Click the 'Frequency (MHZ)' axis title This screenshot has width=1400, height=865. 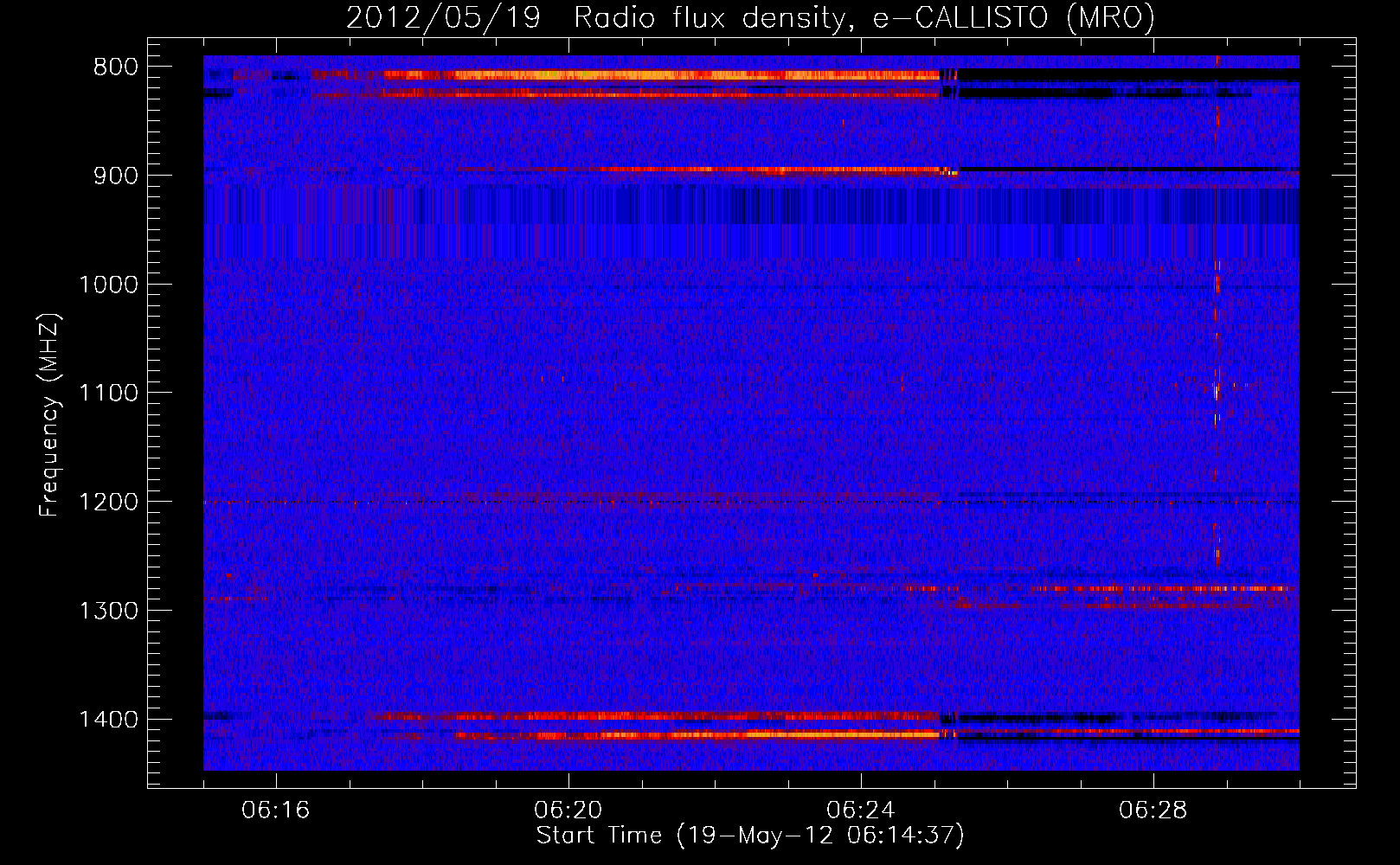pyautogui.click(x=50, y=416)
